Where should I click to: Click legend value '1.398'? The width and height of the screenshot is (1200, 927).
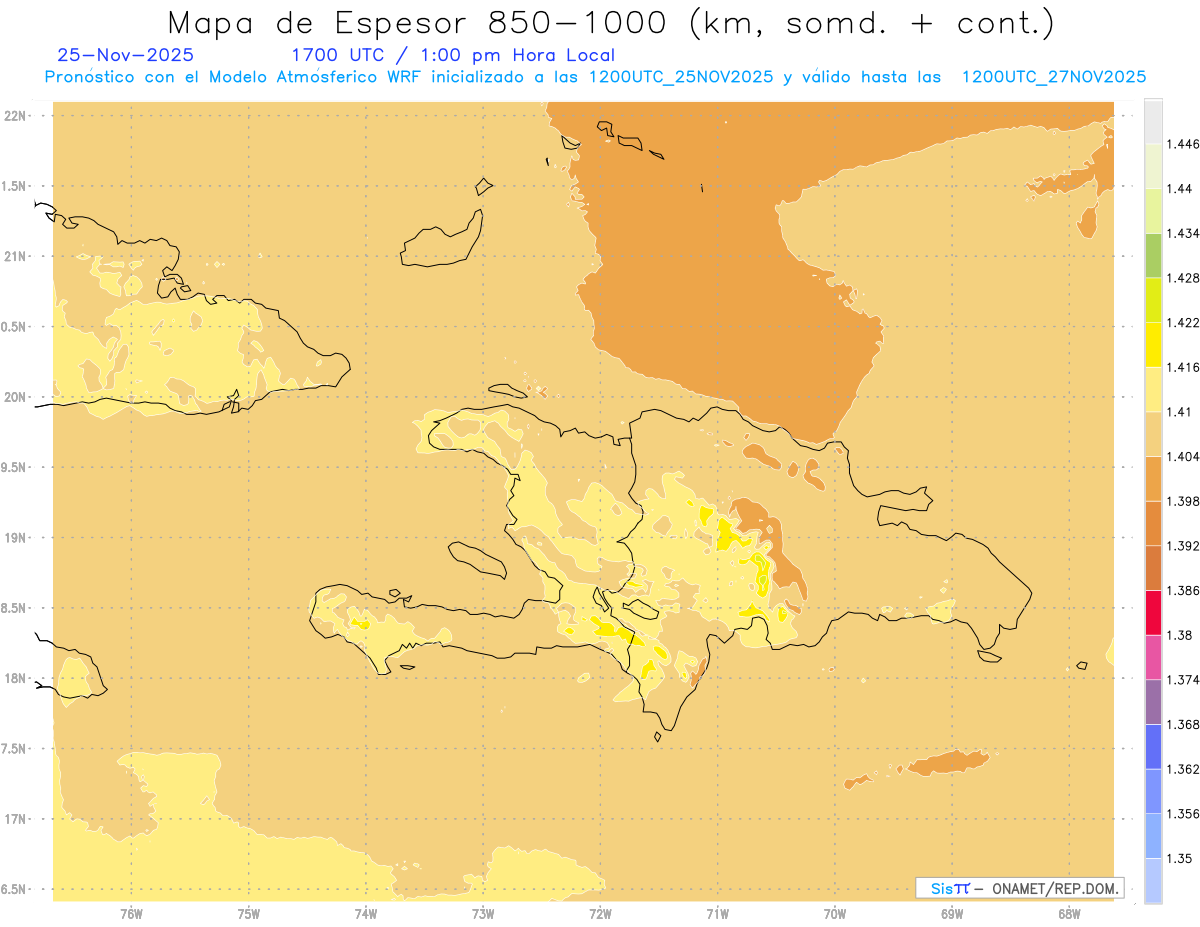pos(1185,501)
